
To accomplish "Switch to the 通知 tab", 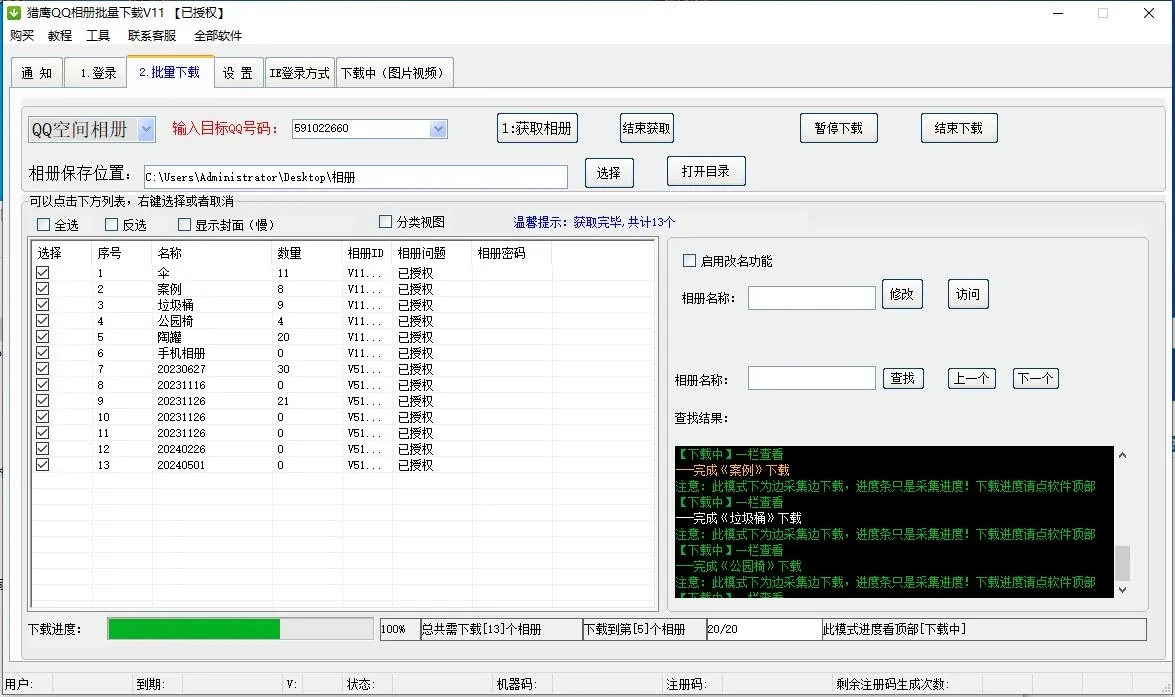I will coord(36,73).
